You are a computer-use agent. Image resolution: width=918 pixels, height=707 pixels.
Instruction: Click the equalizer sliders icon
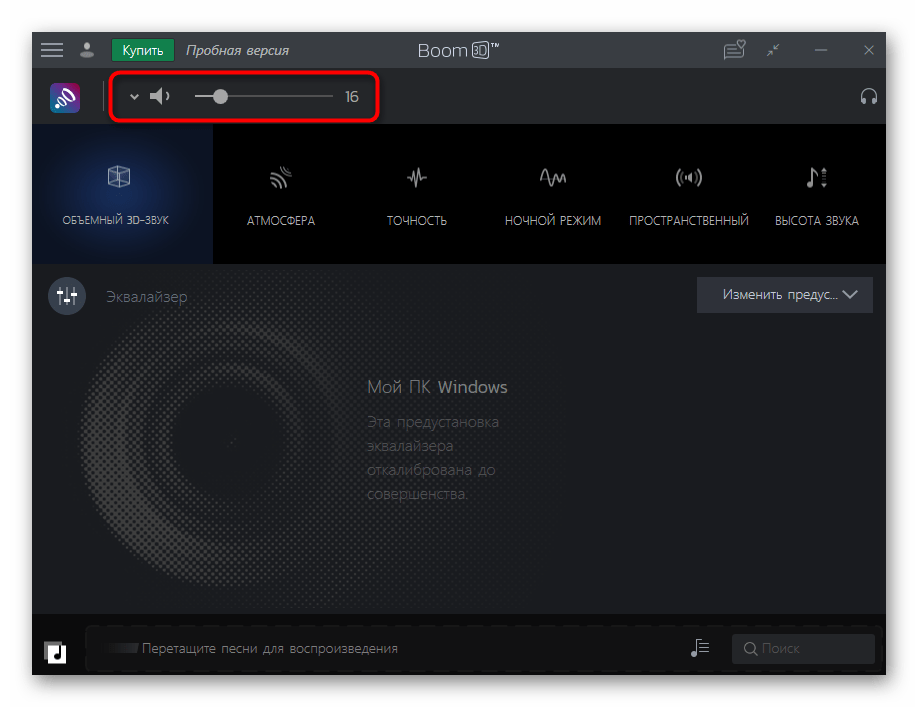pyautogui.click(x=67, y=296)
